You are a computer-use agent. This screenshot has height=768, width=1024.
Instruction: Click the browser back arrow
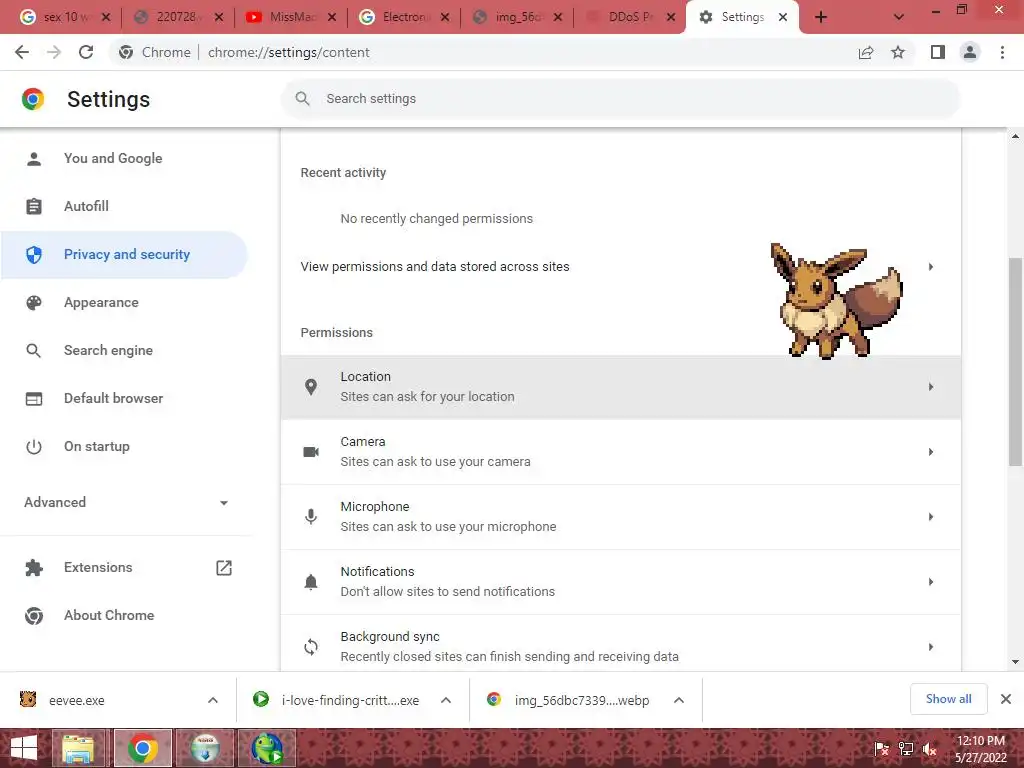point(22,52)
